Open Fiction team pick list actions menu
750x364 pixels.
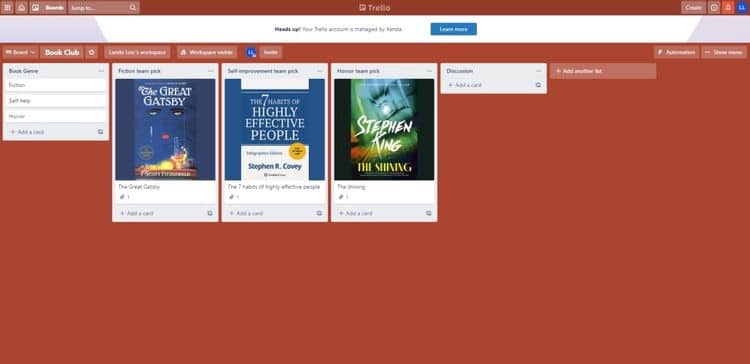pos(210,71)
